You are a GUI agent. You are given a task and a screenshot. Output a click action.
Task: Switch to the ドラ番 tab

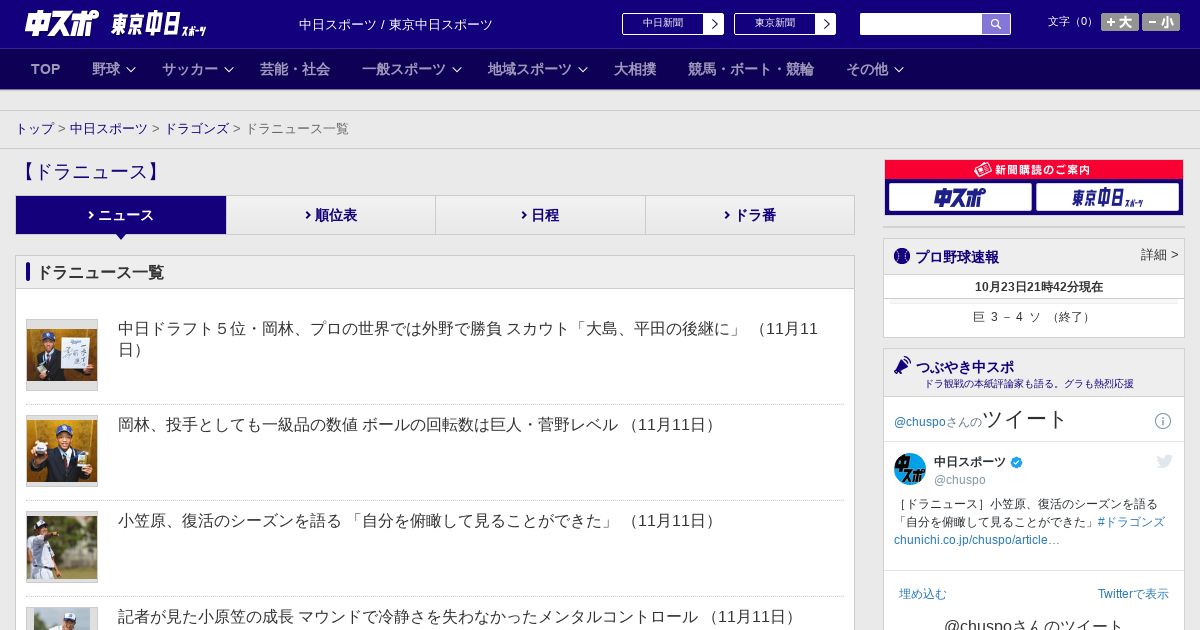coord(750,215)
